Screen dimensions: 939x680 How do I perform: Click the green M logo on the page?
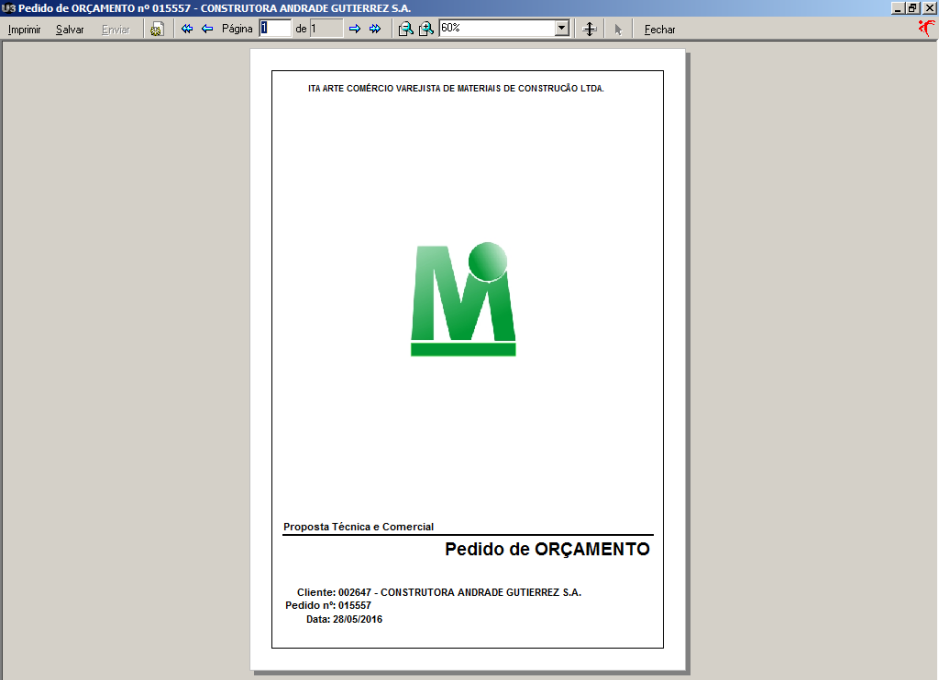tap(463, 299)
